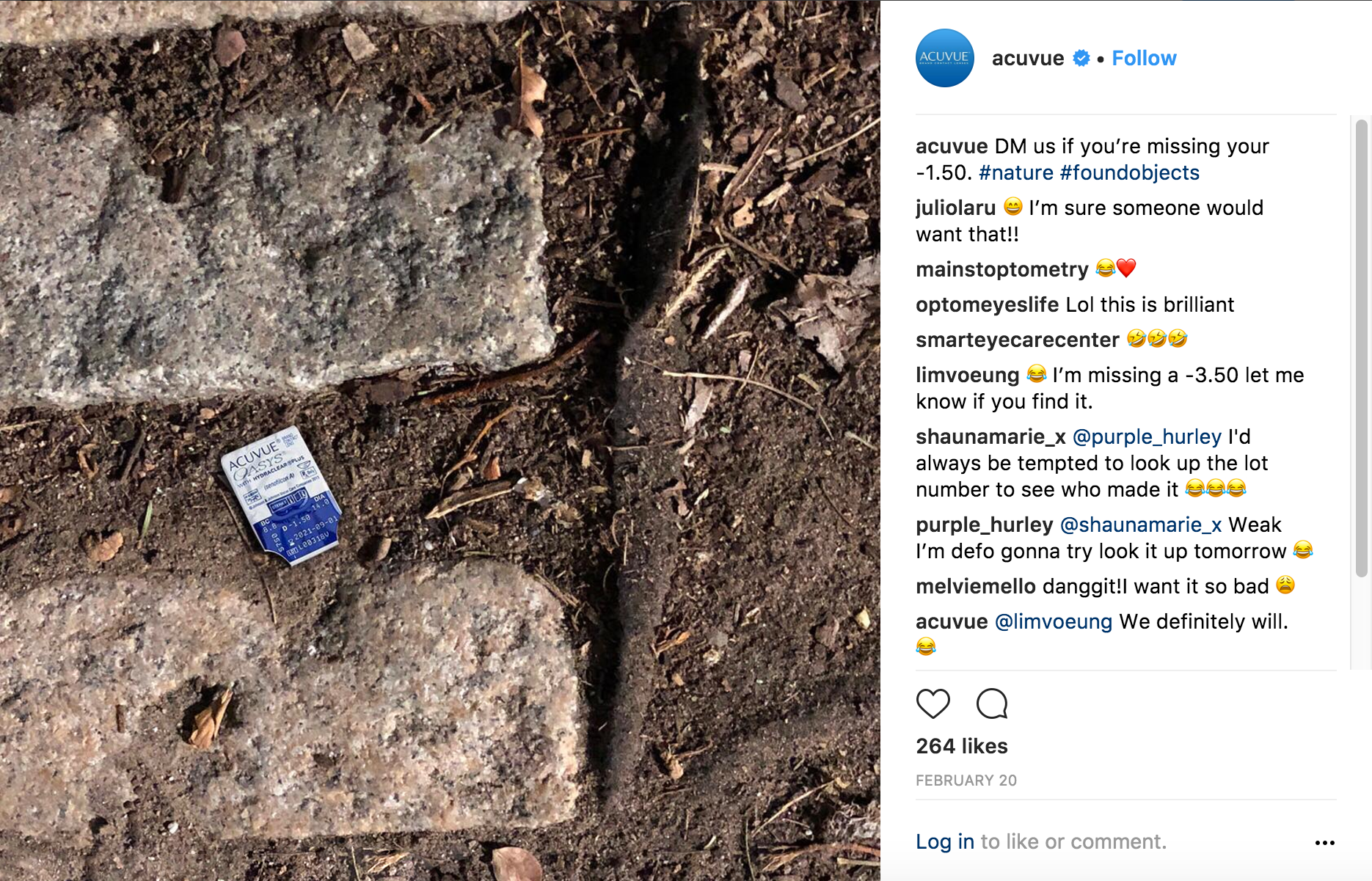Open the #nature hashtag
The width and height of the screenshot is (1372, 881).
1016,172
